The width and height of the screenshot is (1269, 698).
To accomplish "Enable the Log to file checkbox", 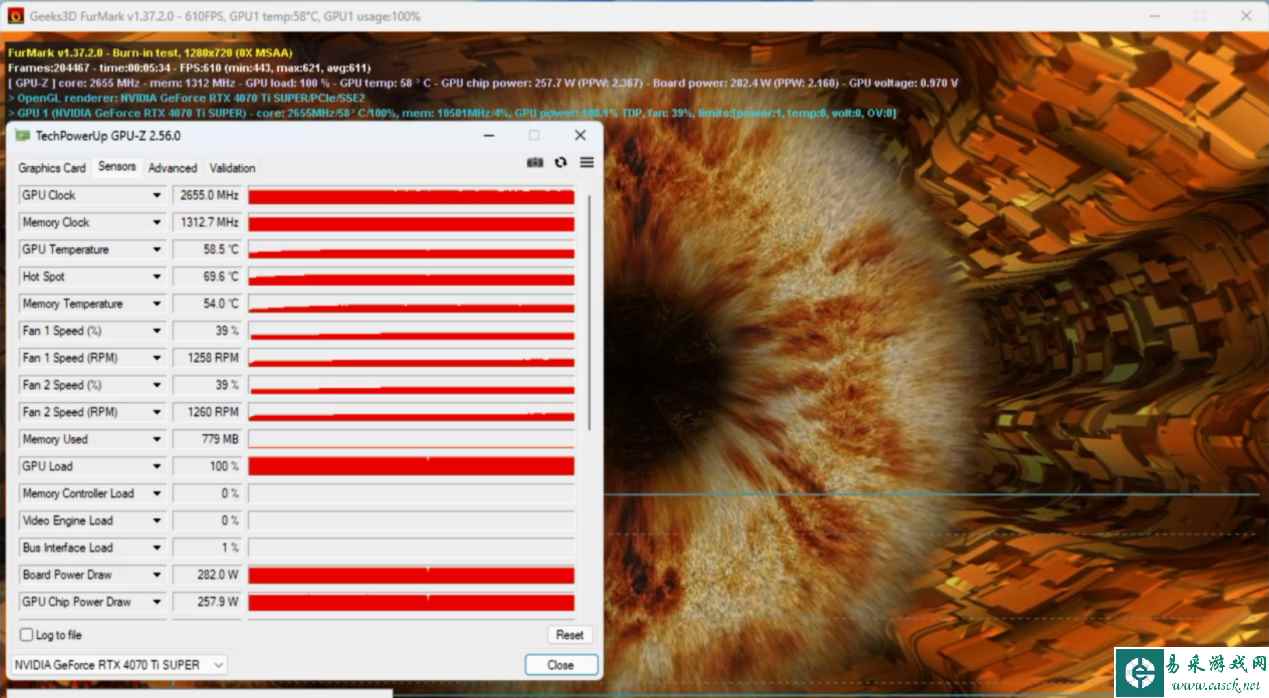I will tap(27, 635).
